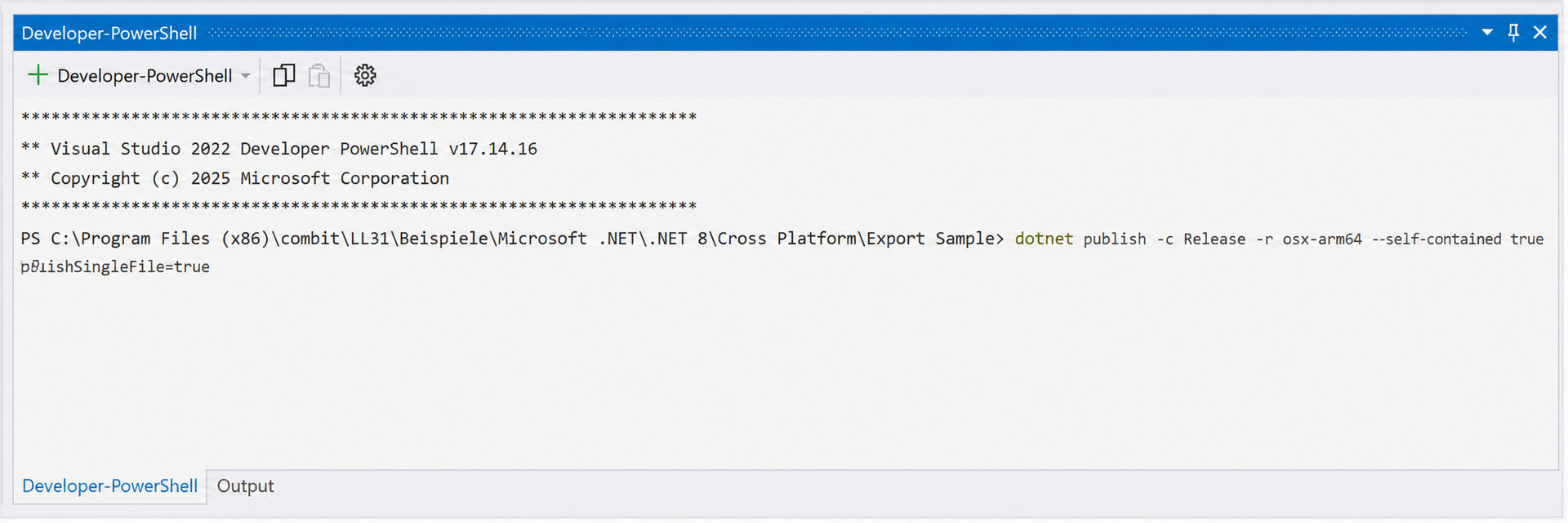Screen dimensions: 1568x523
Task: Click 'Visual Studio 2022 Developer PowerShell v17.14.16' line
Action: pos(279,149)
